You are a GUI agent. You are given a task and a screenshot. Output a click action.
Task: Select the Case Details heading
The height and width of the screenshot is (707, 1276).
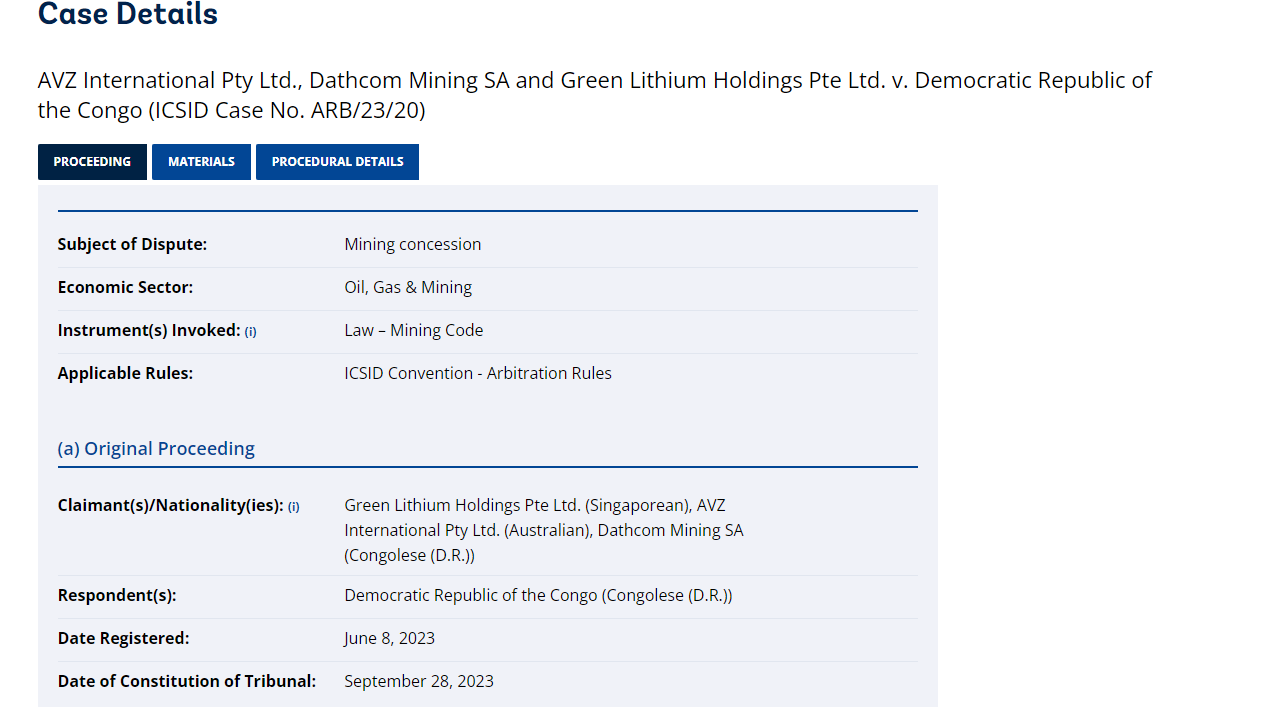[x=128, y=14]
